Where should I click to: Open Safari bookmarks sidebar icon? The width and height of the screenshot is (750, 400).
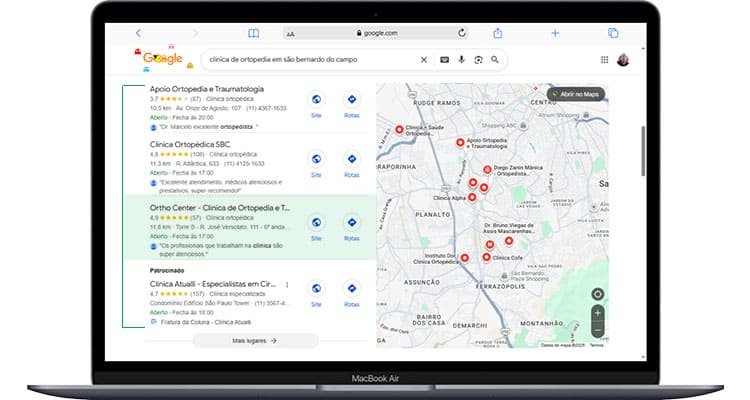[253, 33]
